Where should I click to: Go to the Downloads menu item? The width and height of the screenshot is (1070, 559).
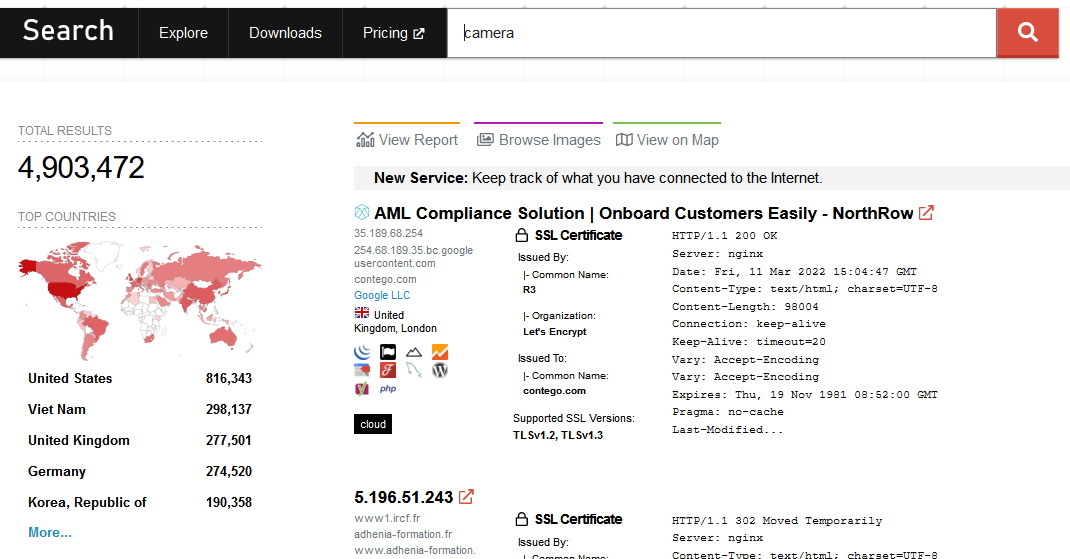(x=285, y=33)
